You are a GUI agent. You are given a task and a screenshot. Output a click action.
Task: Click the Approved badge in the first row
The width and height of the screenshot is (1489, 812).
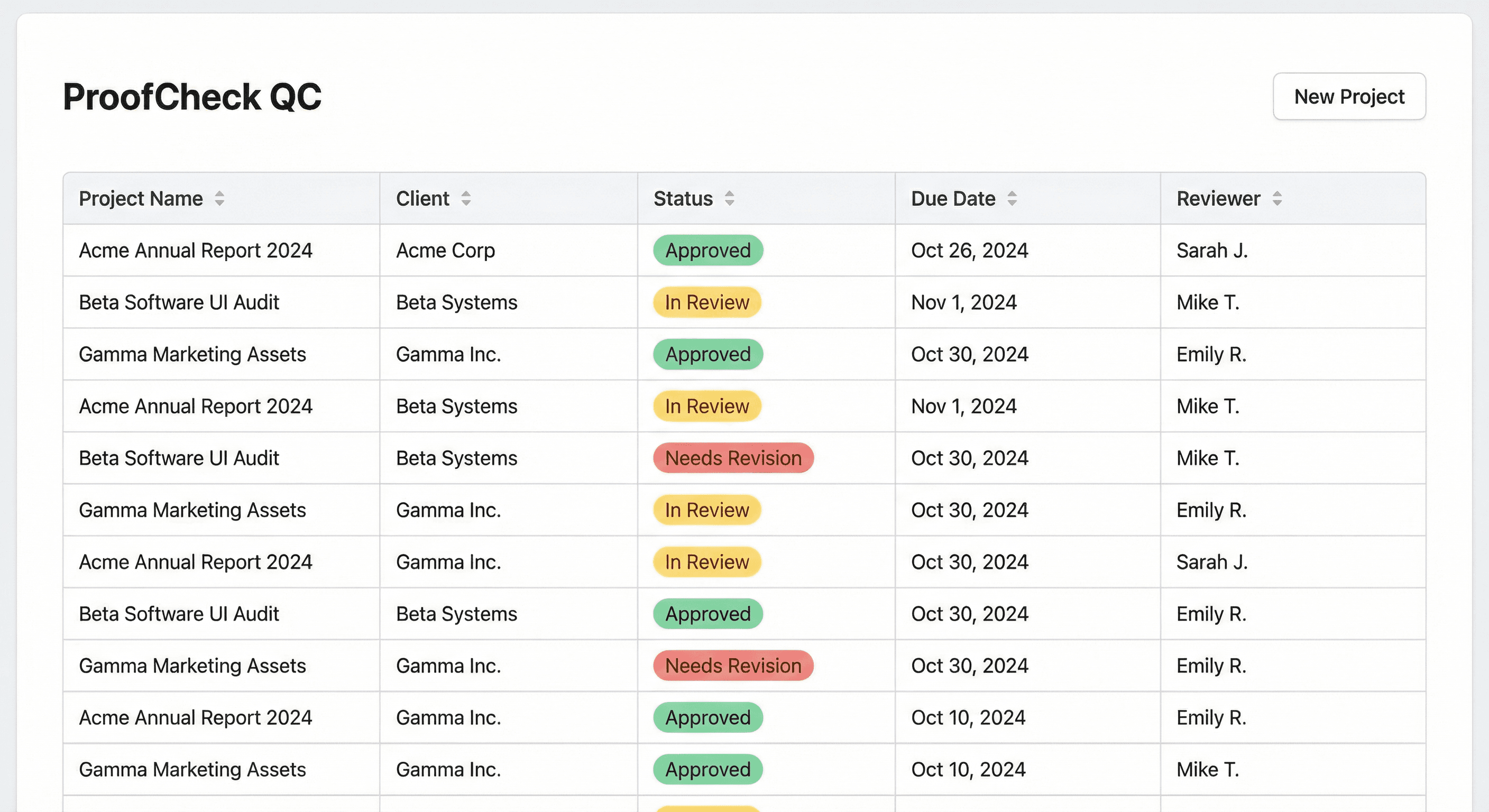(x=707, y=250)
